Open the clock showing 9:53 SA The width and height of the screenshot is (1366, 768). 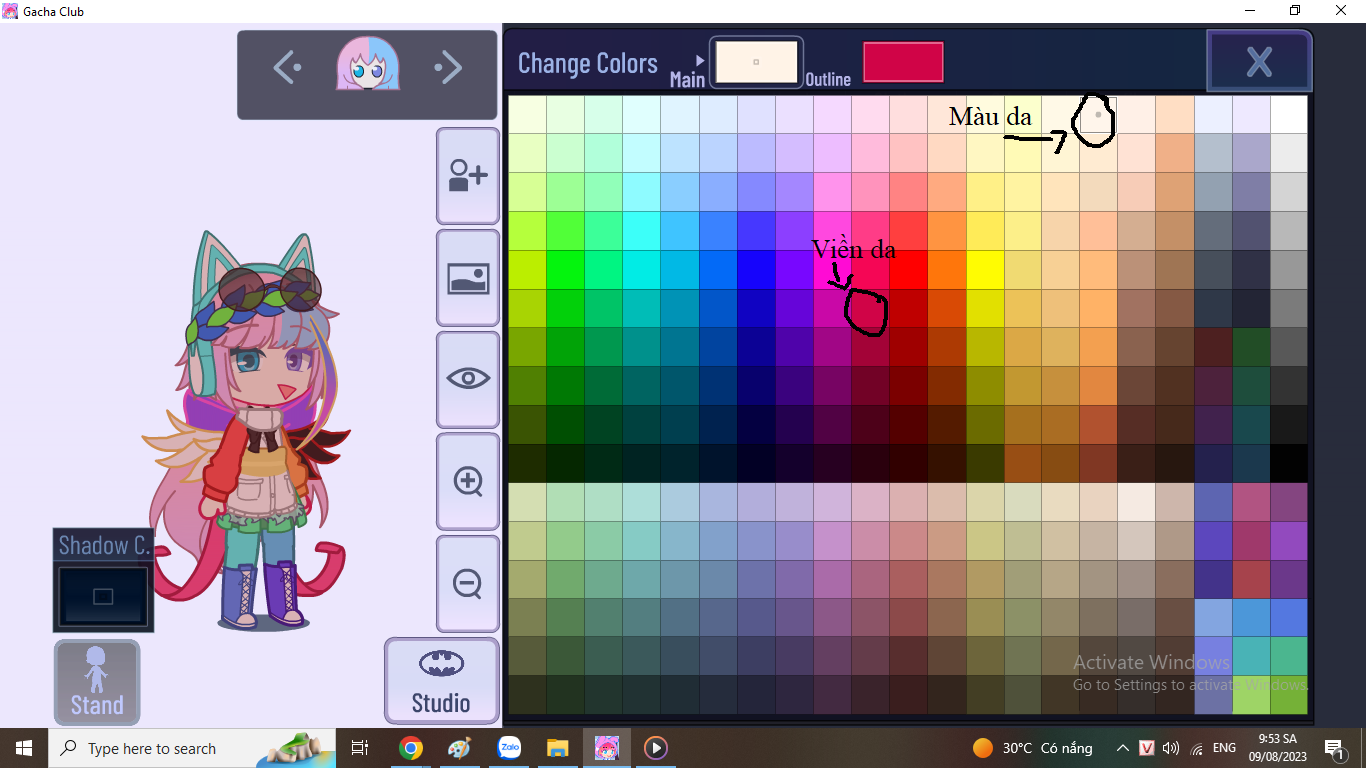tap(1278, 748)
